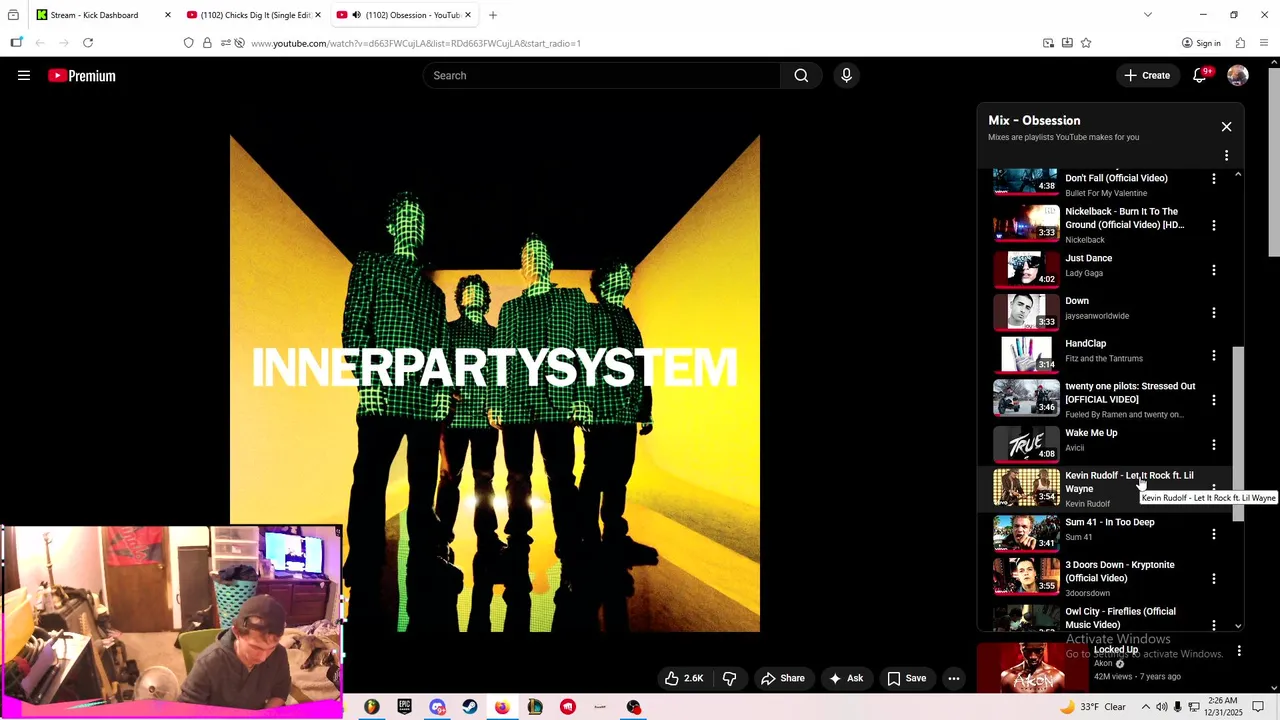Open a new browser tab

[492, 15]
